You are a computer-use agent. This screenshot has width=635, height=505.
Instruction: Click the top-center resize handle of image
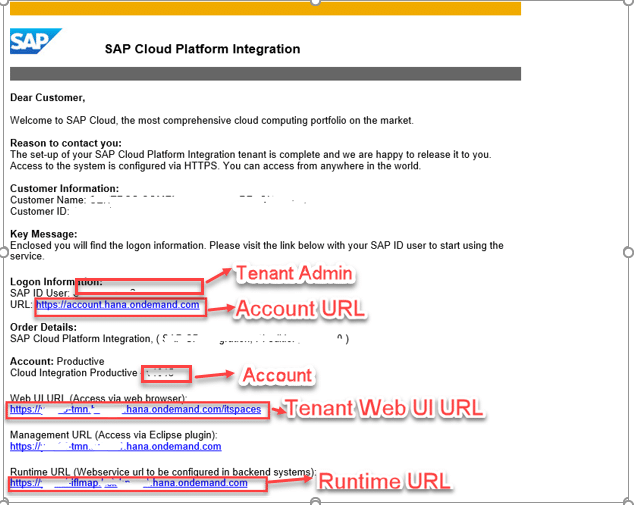pyautogui.click(x=316, y=2)
